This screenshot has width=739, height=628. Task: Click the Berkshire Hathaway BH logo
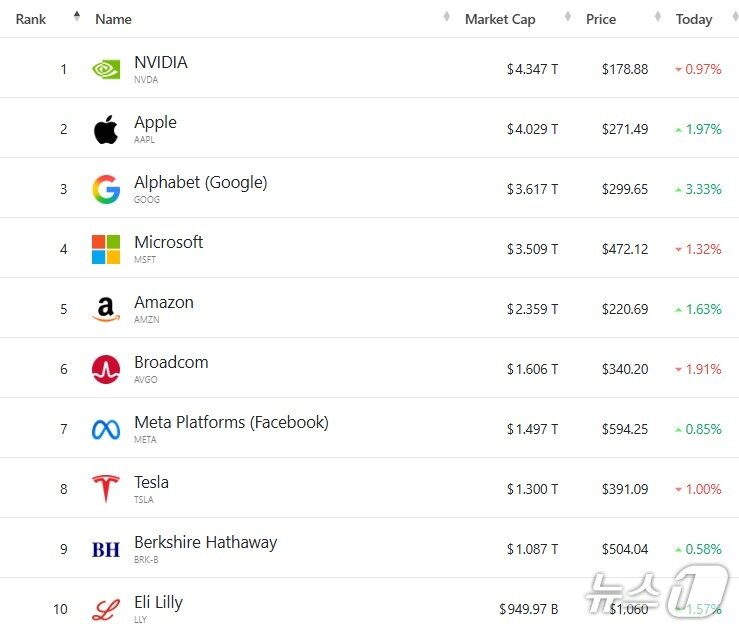pos(106,549)
